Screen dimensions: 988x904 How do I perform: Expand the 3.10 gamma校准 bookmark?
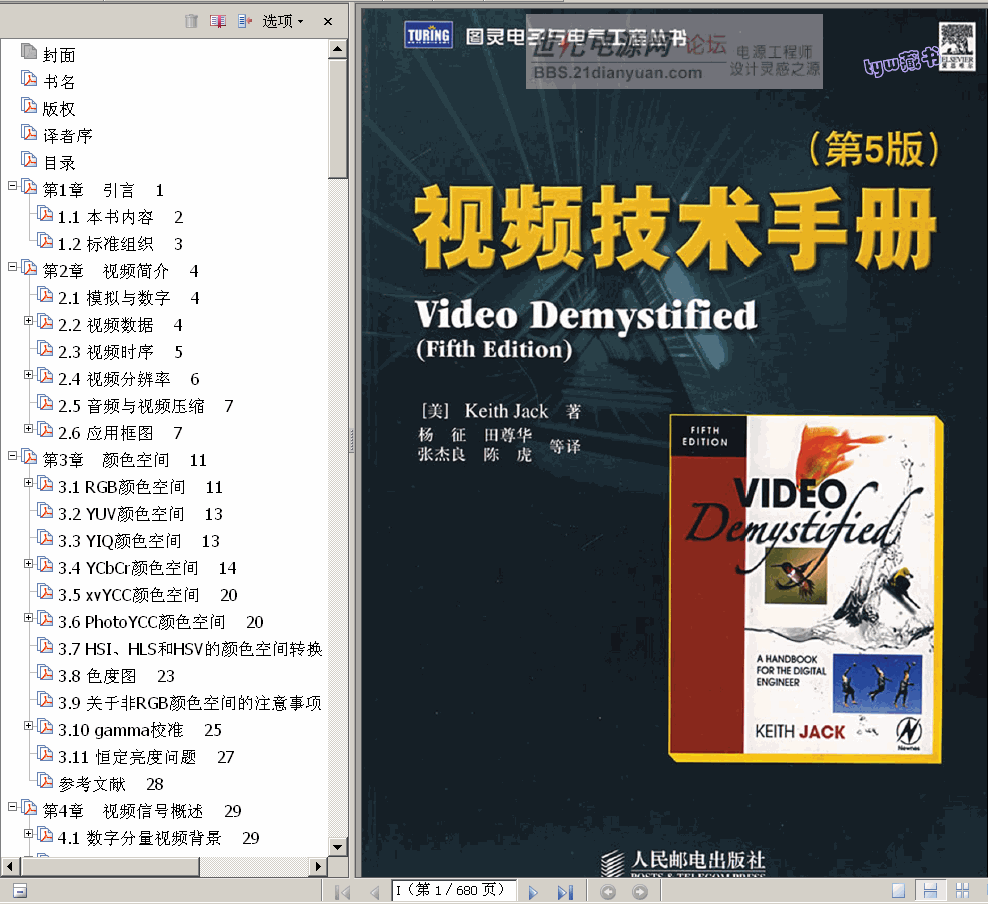pos(28,726)
